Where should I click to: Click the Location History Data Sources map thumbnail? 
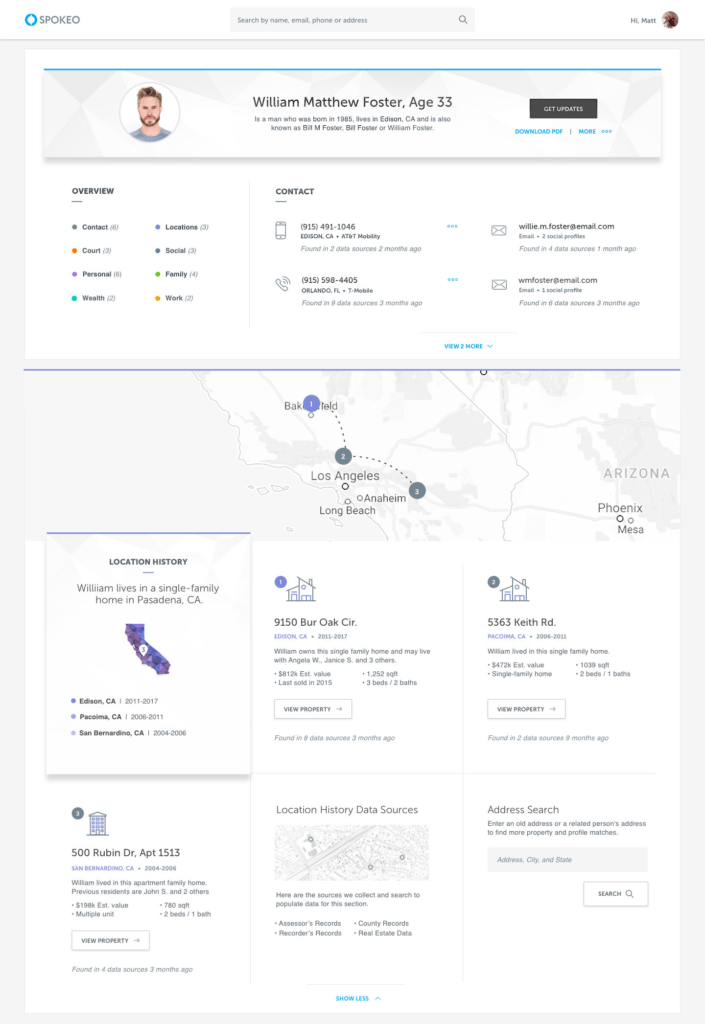tap(351, 852)
